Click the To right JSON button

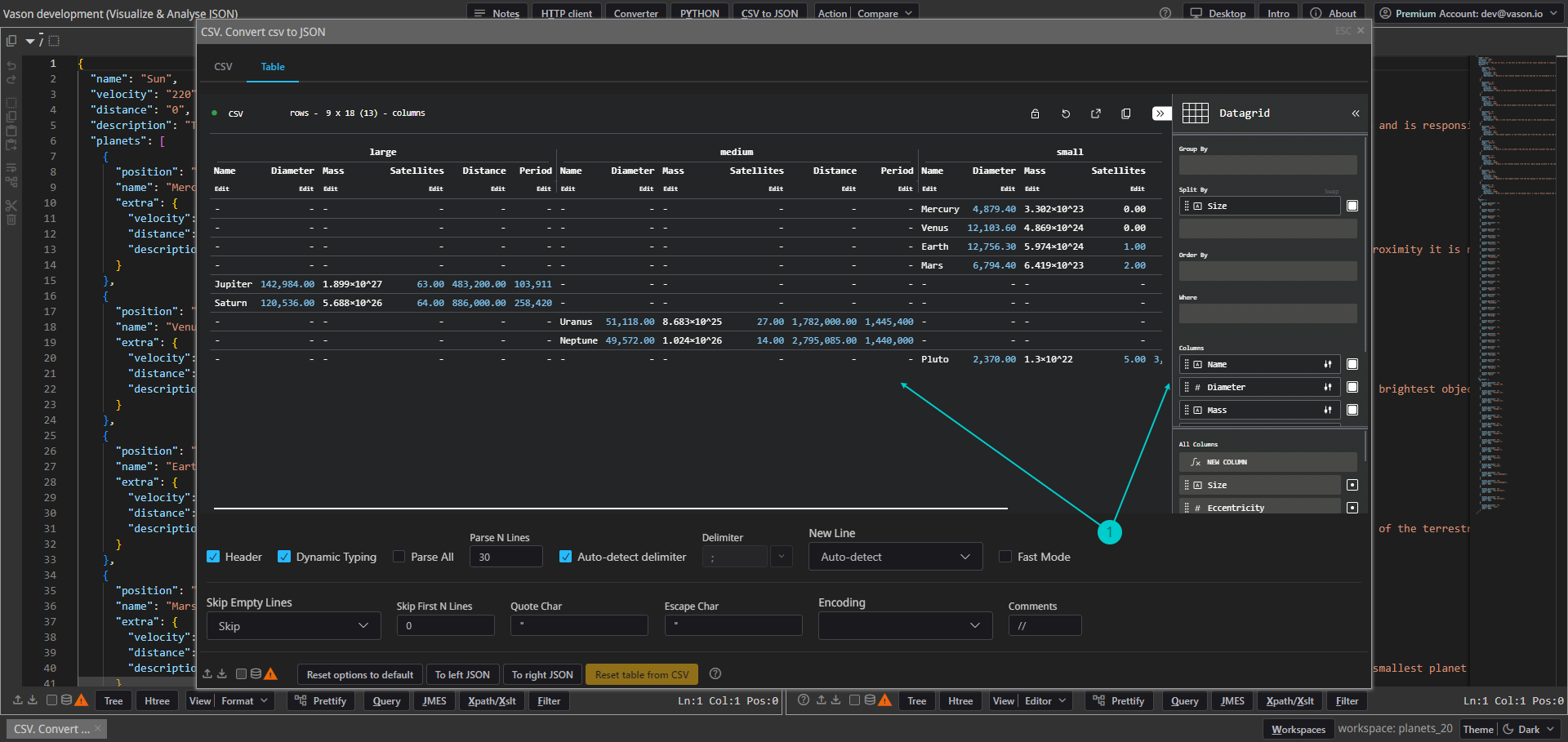(542, 674)
